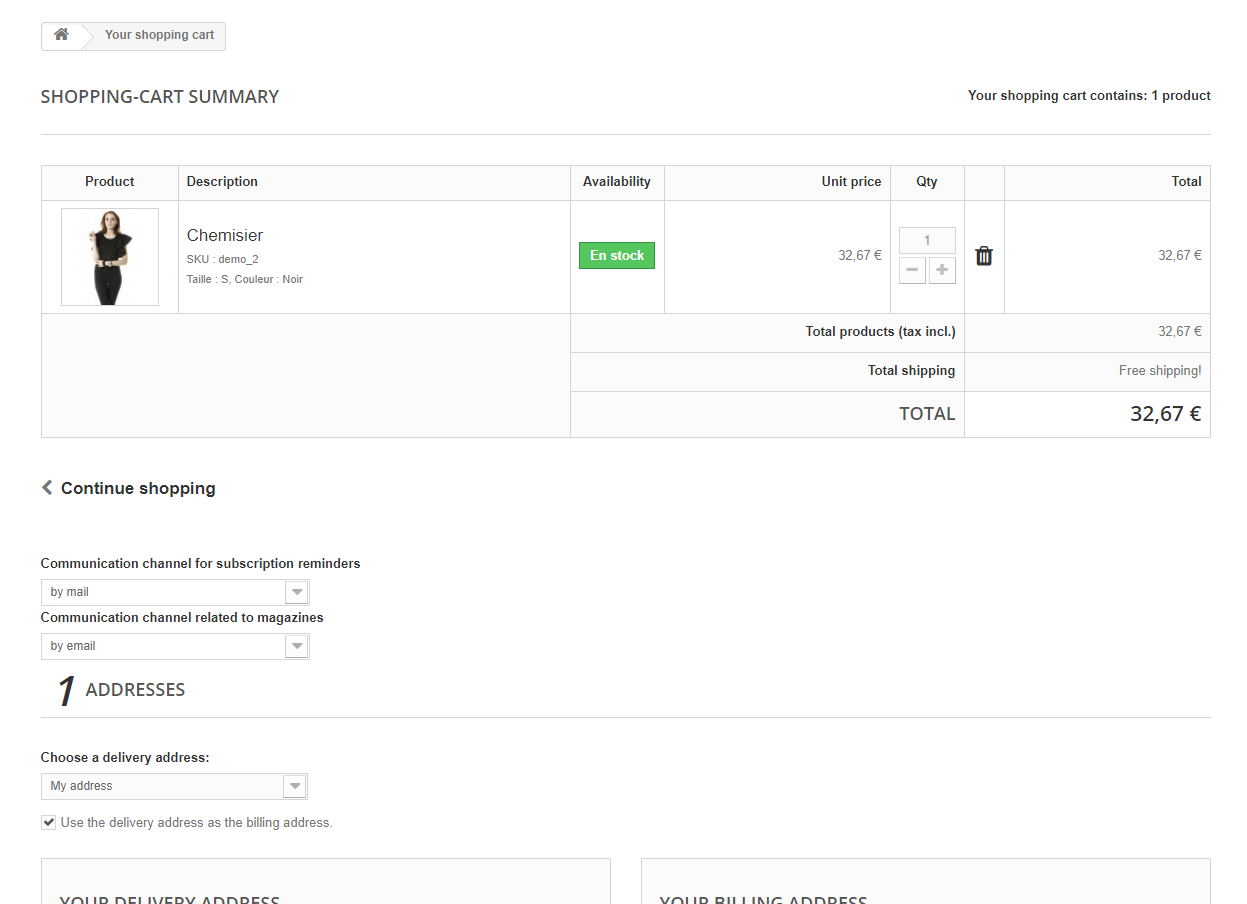Open the subscription reminders channel dropdown
The image size is (1247, 904).
175,592
